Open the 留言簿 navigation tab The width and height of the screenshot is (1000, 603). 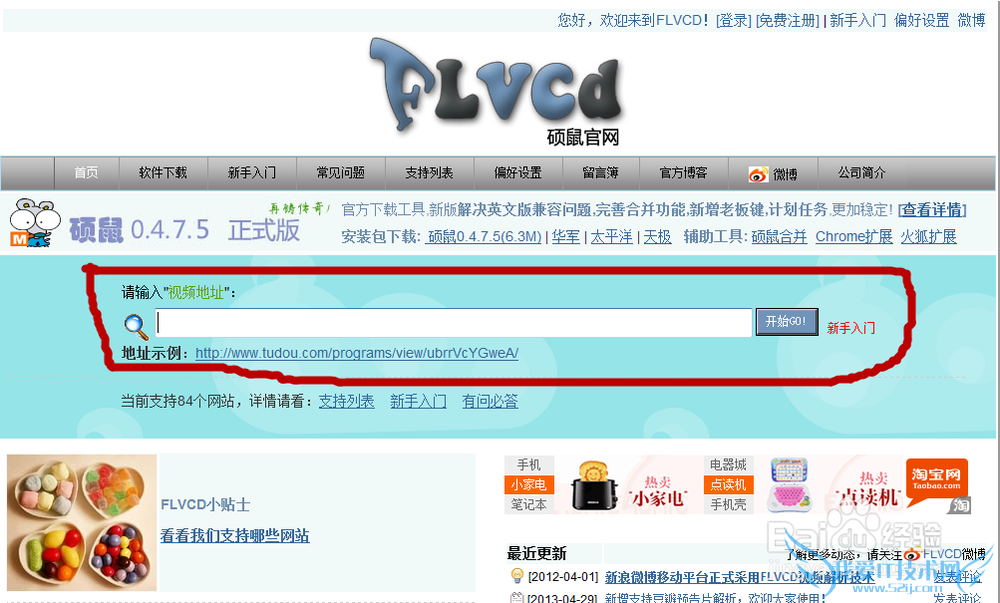(x=600, y=173)
